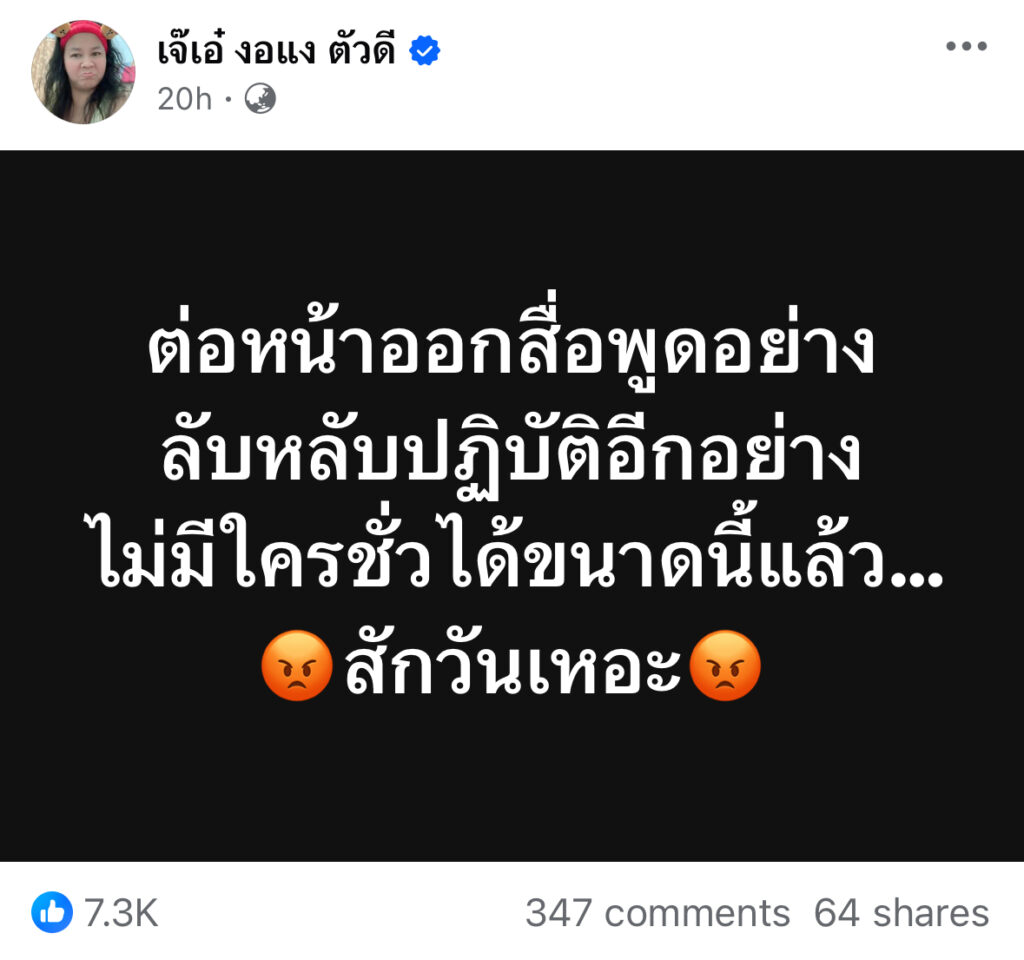View the 64 shares list
1024x960 pixels.
(901, 912)
